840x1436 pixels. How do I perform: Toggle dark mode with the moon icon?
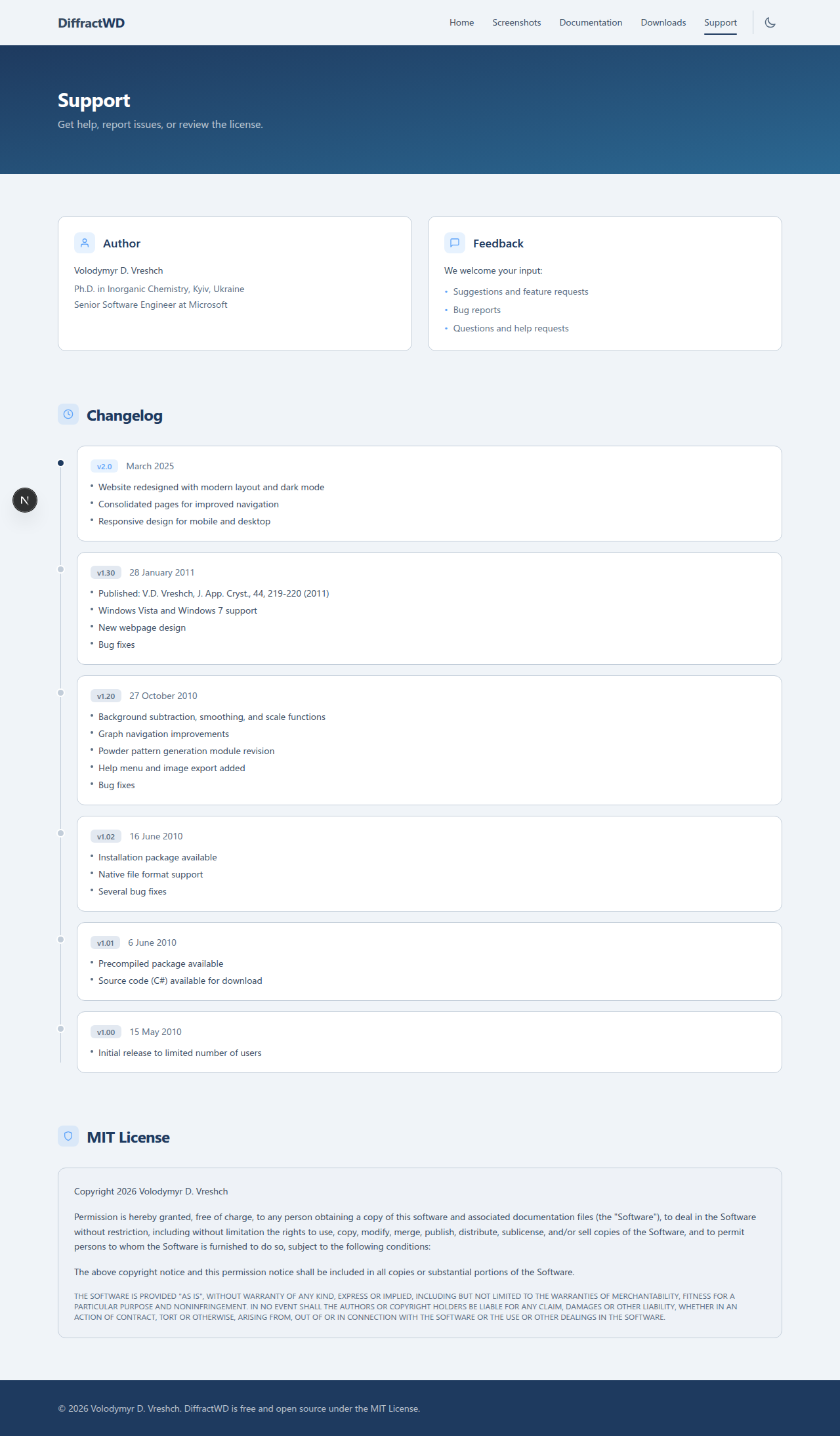pos(770,22)
